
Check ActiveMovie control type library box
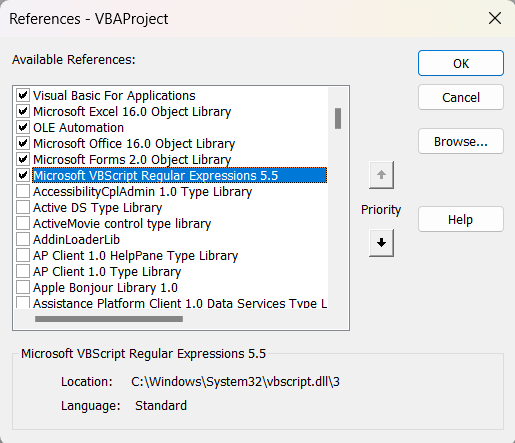(x=23, y=224)
